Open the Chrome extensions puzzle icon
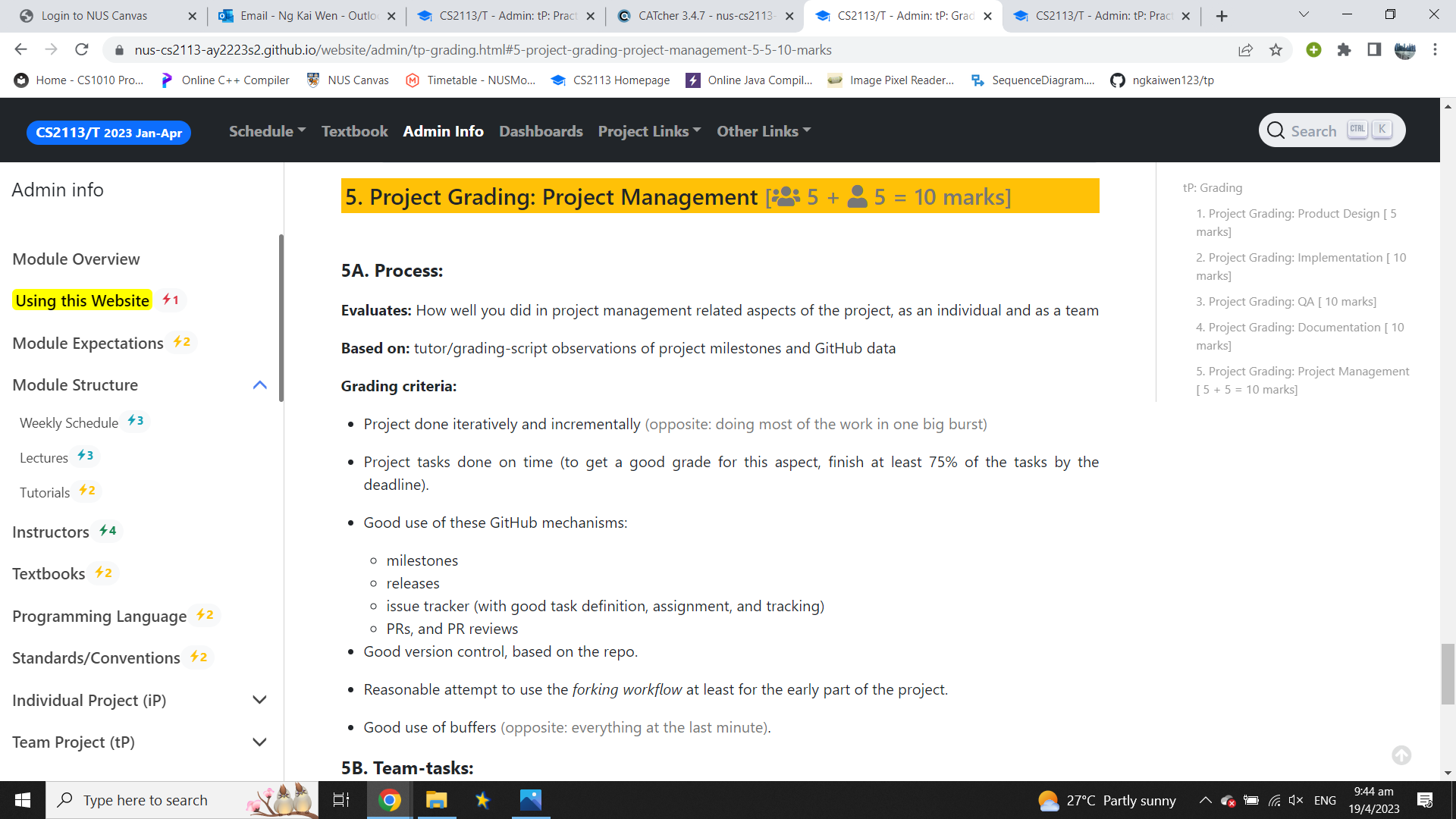Screen dimensions: 1456x819 pos(1344,50)
